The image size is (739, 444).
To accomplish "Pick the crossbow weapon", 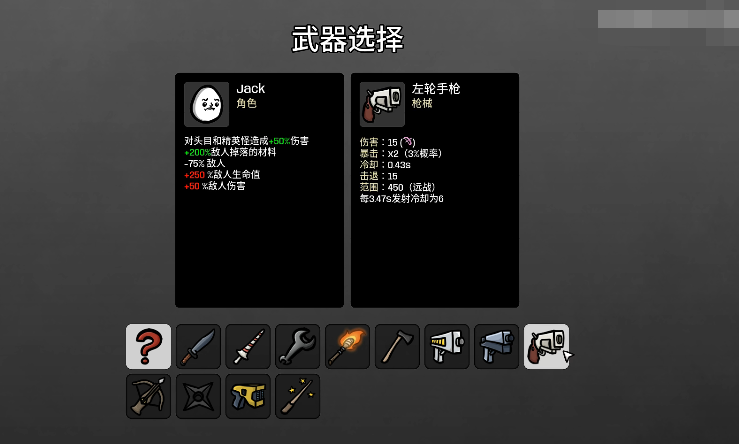I will (148, 396).
